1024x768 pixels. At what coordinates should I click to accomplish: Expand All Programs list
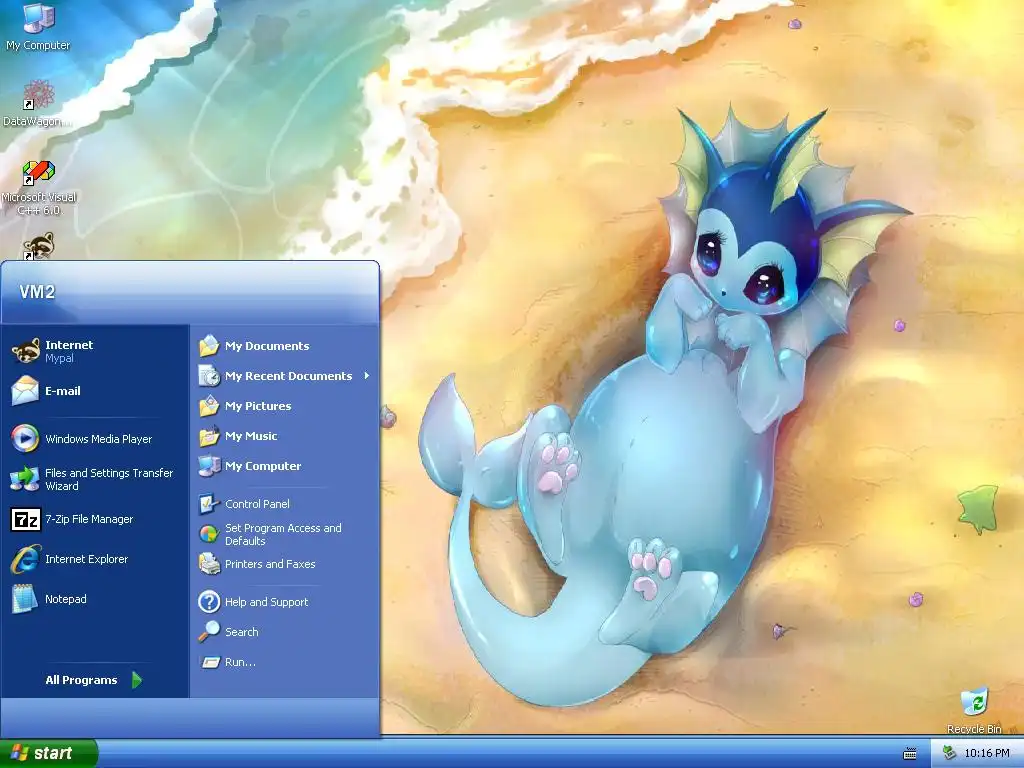pos(94,680)
